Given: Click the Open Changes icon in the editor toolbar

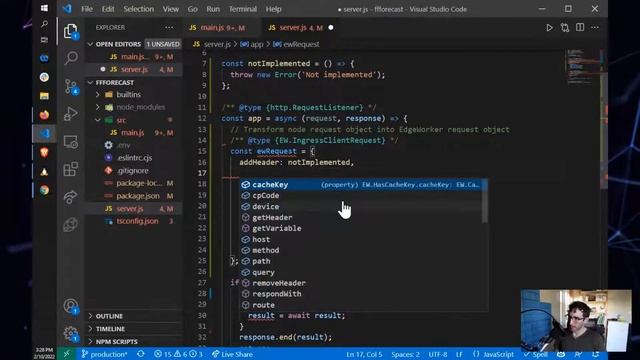Looking at the screenshot, I should [565, 28].
